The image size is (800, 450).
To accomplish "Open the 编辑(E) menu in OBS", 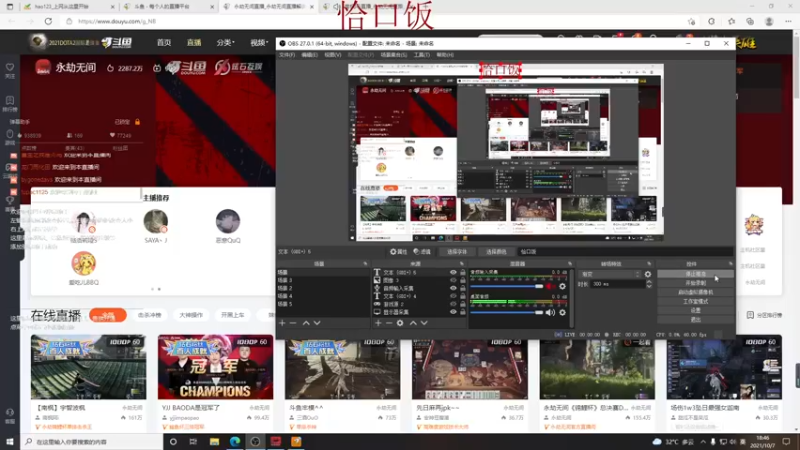I will pos(309,55).
